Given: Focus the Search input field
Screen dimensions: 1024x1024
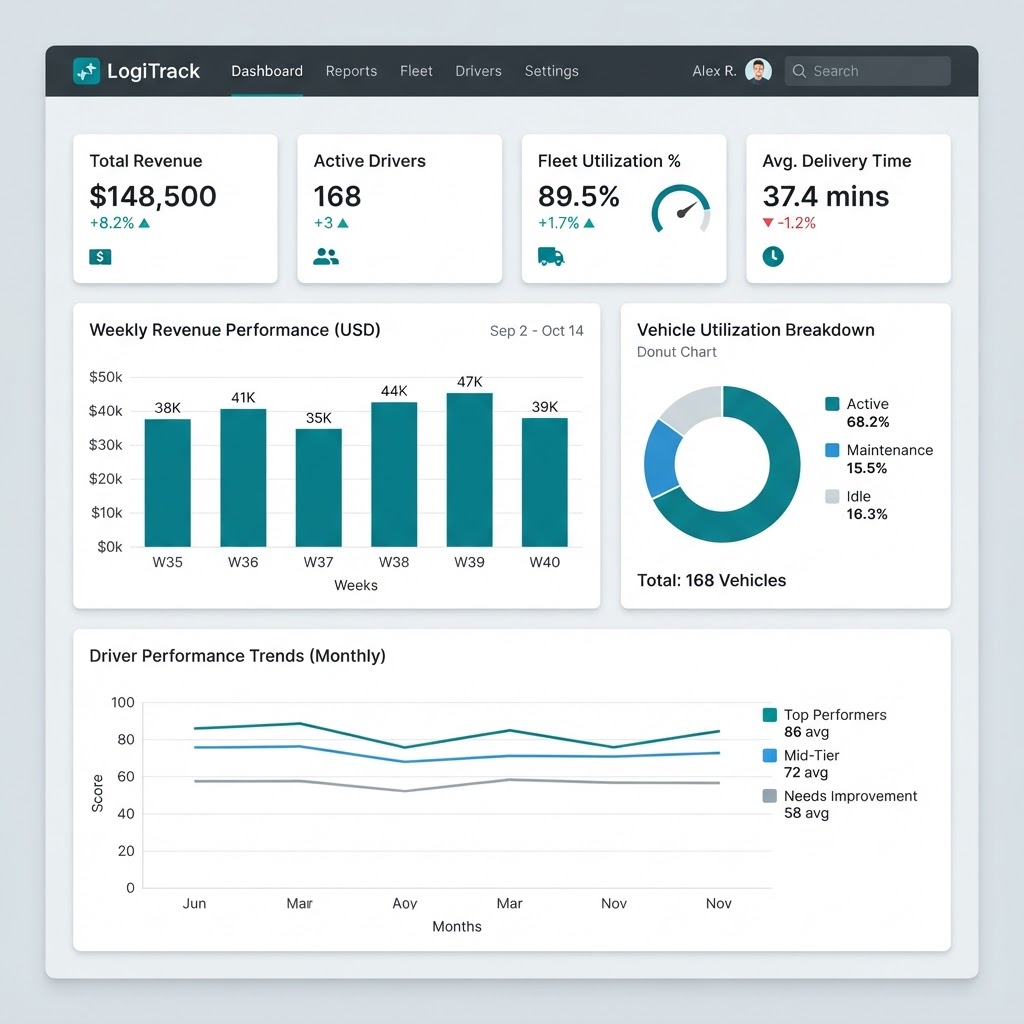Looking at the screenshot, I should [867, 71].
